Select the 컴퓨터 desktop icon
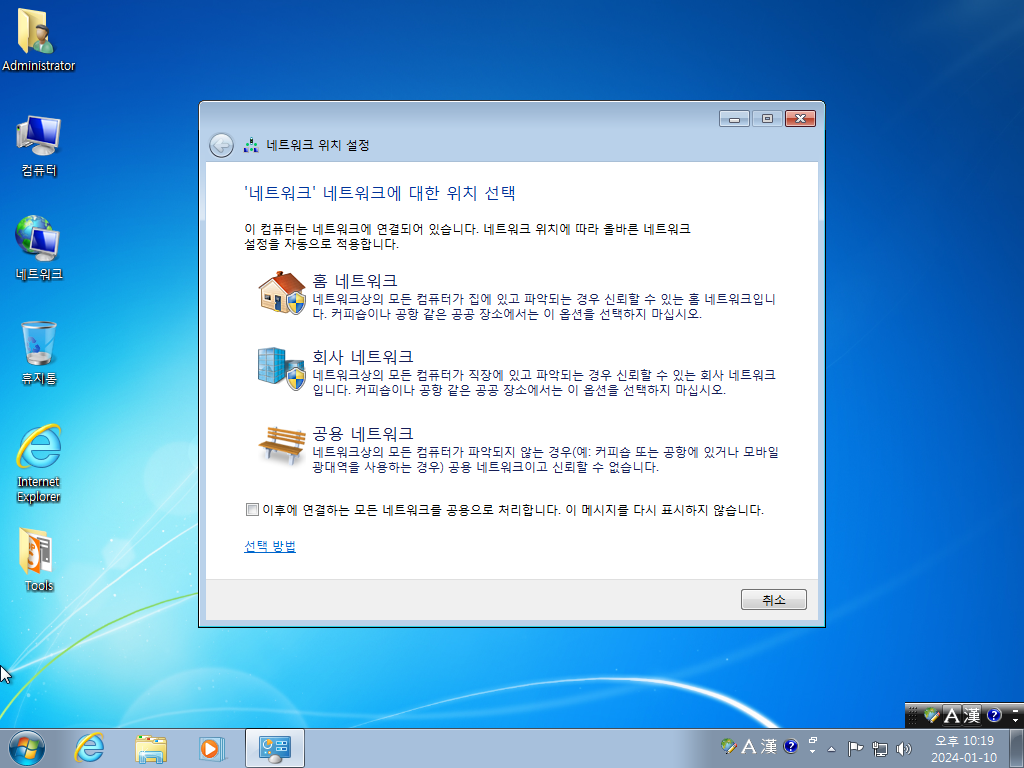Screen dimensions: 1024x768 coord(39,145)
